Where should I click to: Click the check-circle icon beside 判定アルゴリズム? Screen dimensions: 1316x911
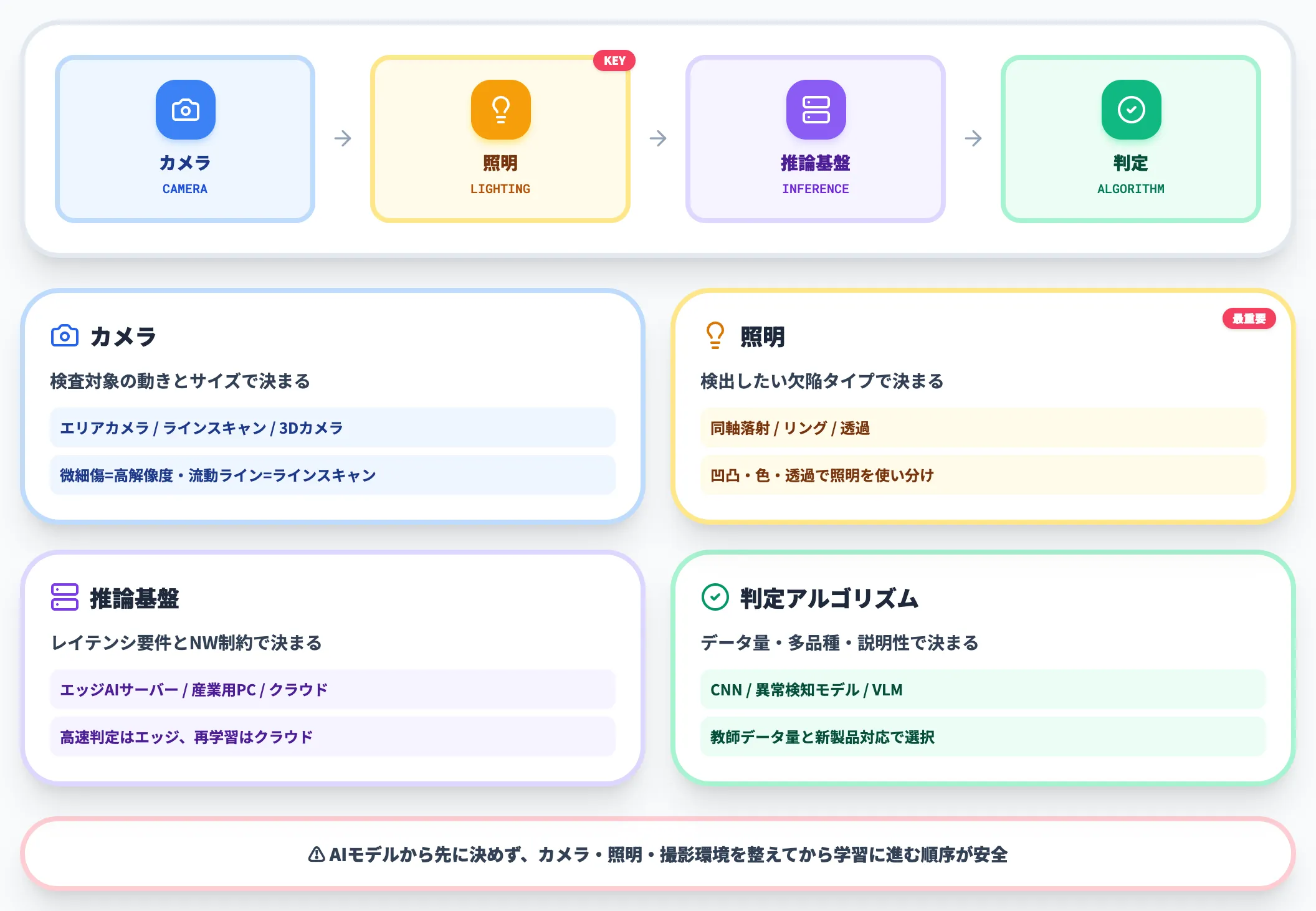point(715,597)
